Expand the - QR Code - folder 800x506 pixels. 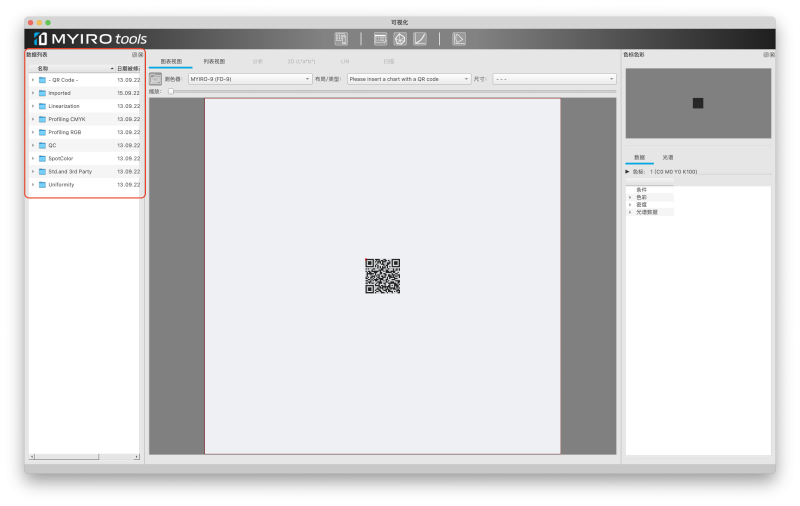33,80
